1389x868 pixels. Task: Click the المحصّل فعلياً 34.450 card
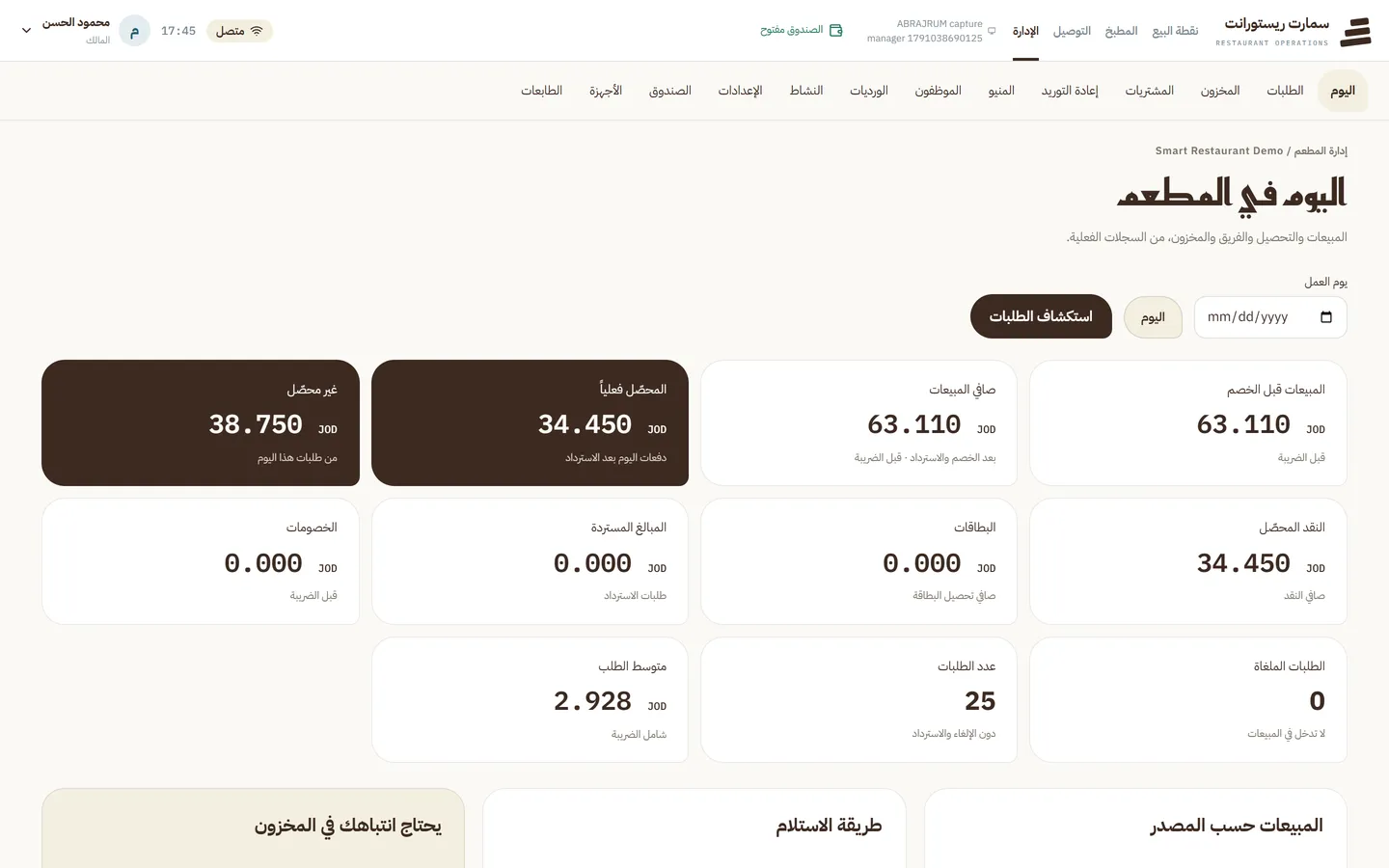(x=530, y=422)
